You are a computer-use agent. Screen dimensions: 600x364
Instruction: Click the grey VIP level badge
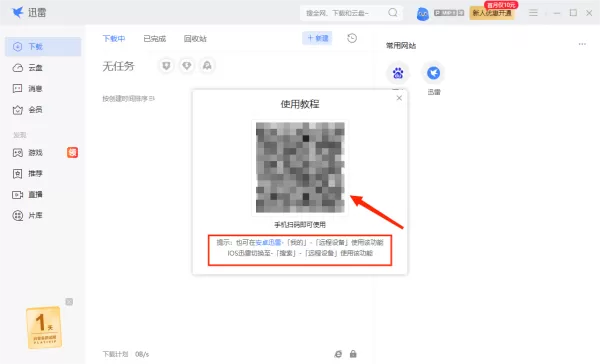click(x=449, y=13)
